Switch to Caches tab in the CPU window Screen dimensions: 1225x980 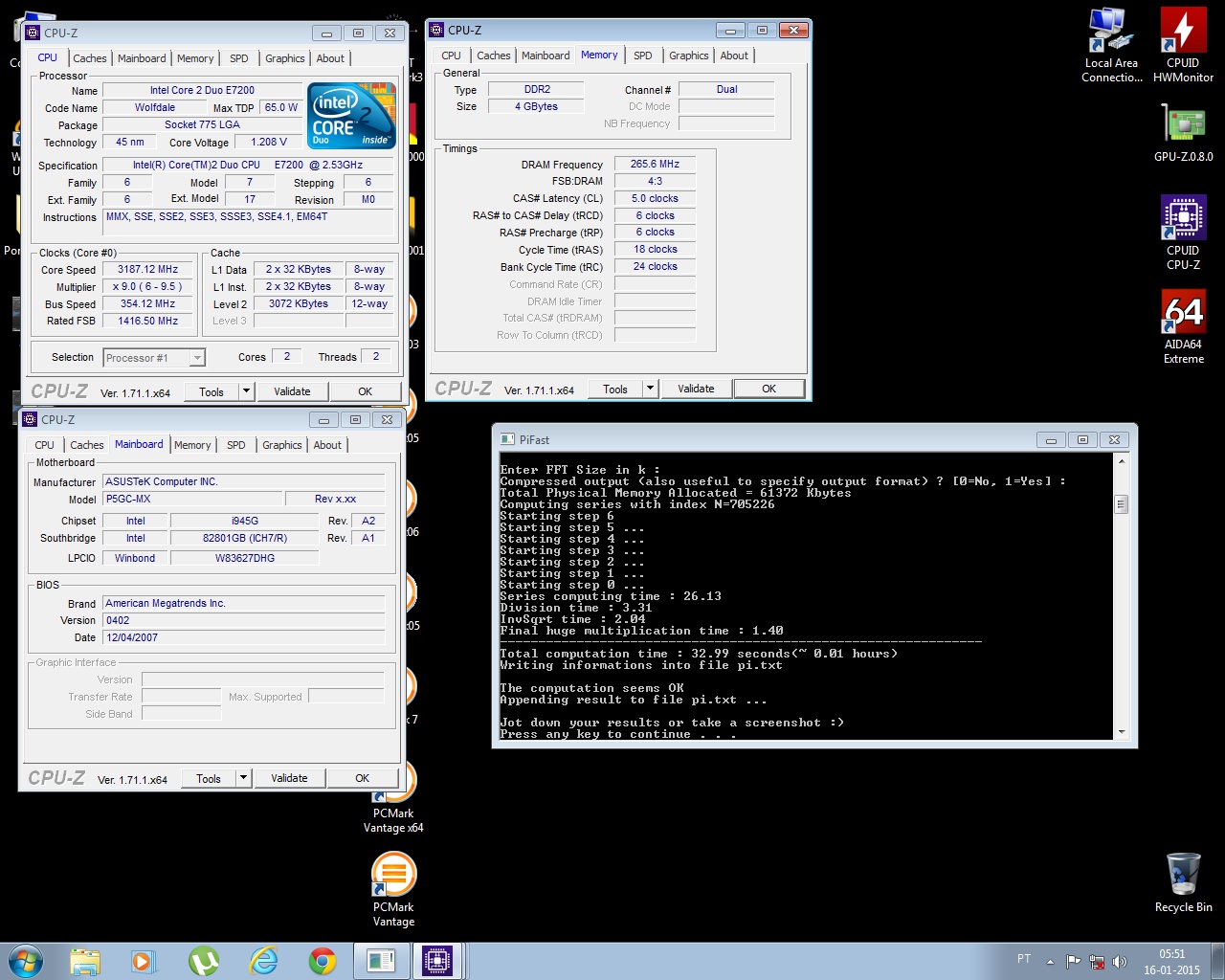tap(90, 58)
